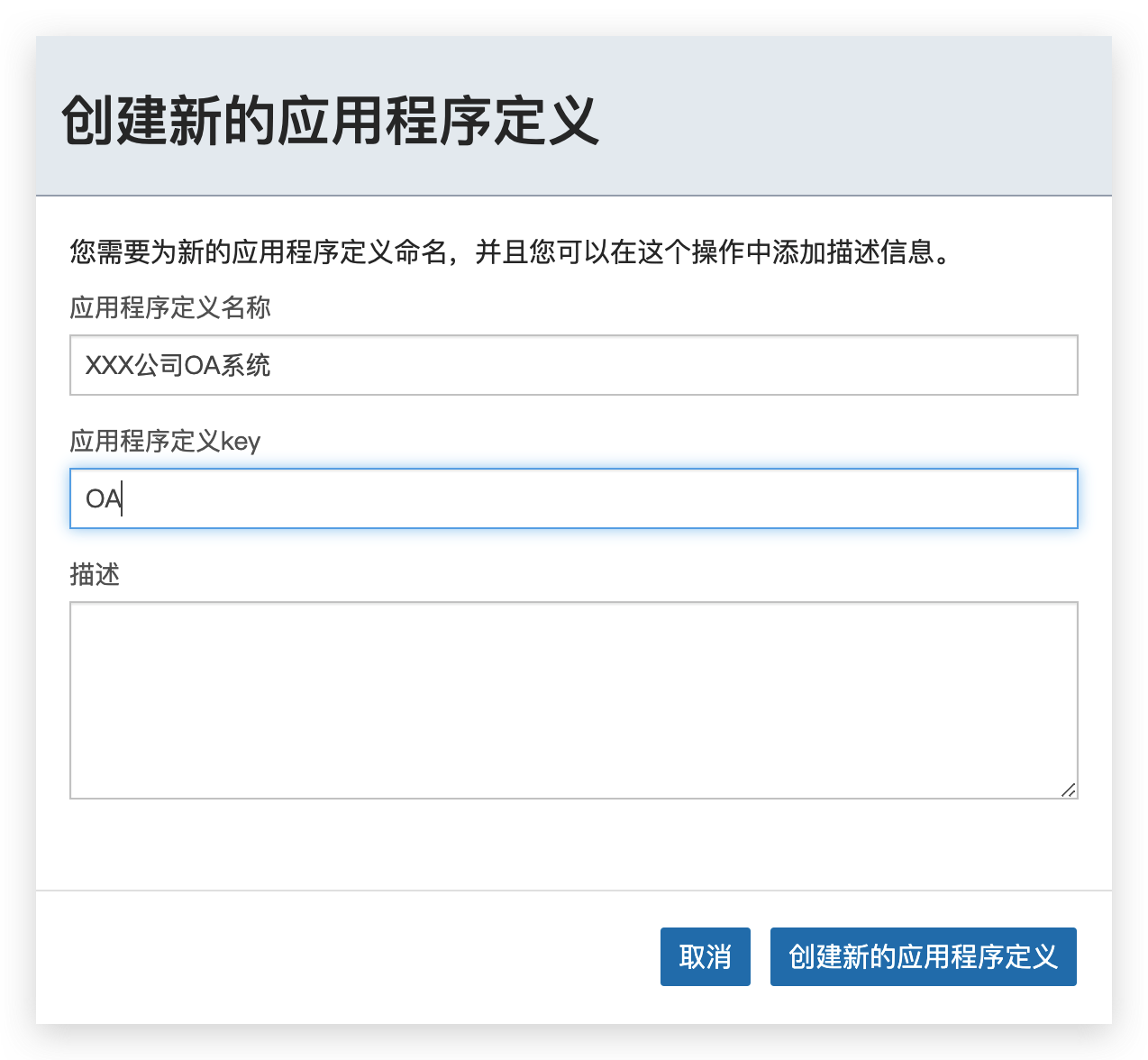Click the bottom footer bar of the dialog
Viewport: 1148px width, 1060px height.
coord(360,956)
